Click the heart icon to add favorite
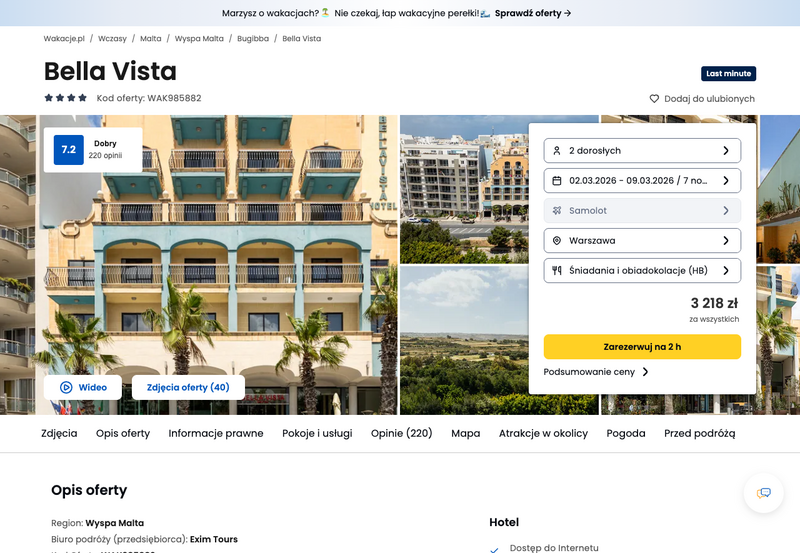 click(654, 98)
